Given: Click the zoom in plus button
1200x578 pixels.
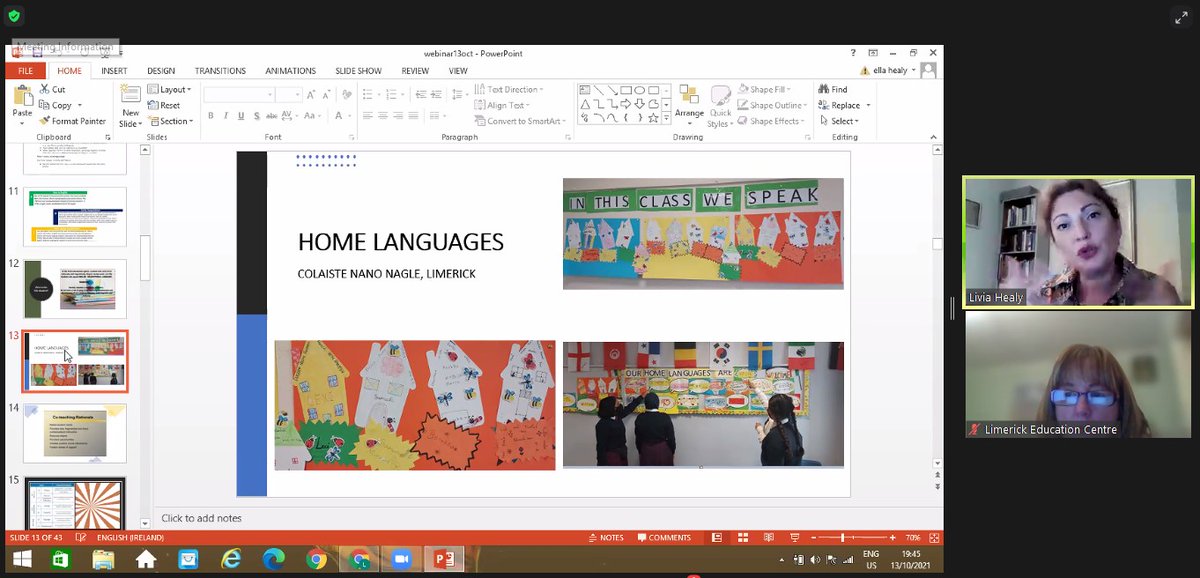Looking at the screenshot, I should 893,538.
